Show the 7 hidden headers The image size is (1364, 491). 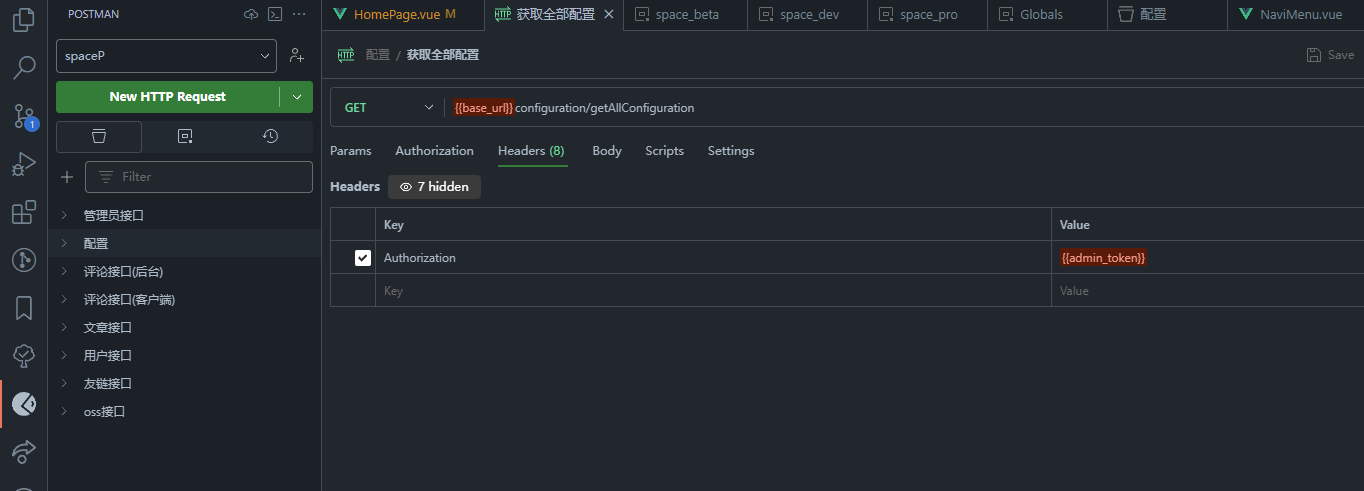434,187
